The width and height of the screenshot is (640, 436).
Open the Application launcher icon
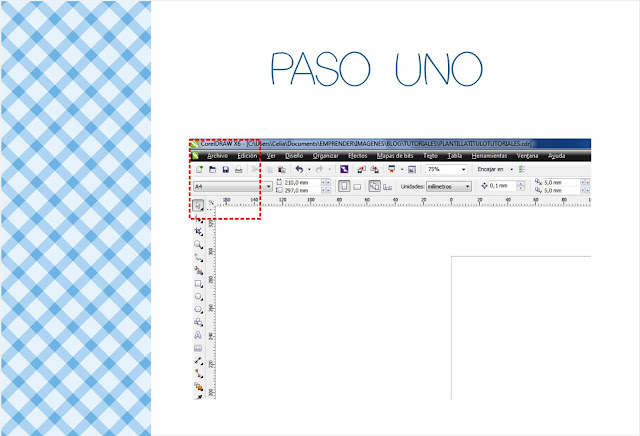(392, 169)
